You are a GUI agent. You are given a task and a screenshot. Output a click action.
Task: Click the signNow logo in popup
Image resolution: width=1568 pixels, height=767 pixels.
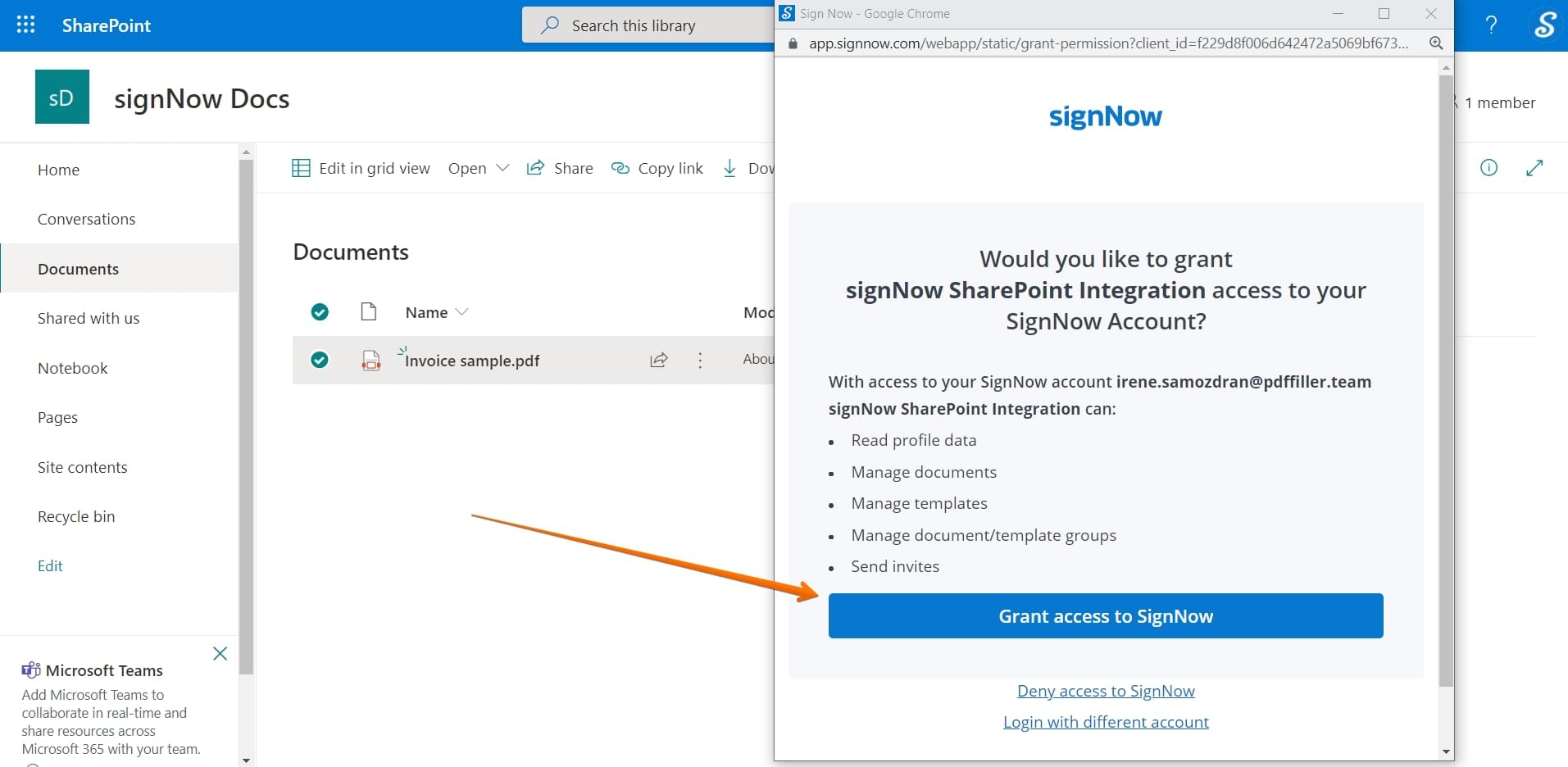click(x=1106, y=116)
